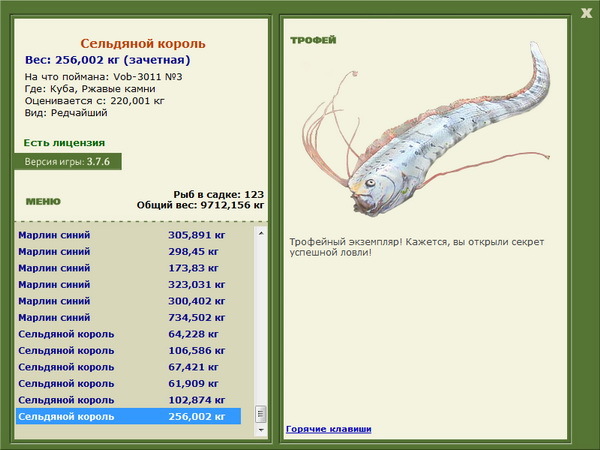Open the МЕНЮ menu

tap(43, 201)
